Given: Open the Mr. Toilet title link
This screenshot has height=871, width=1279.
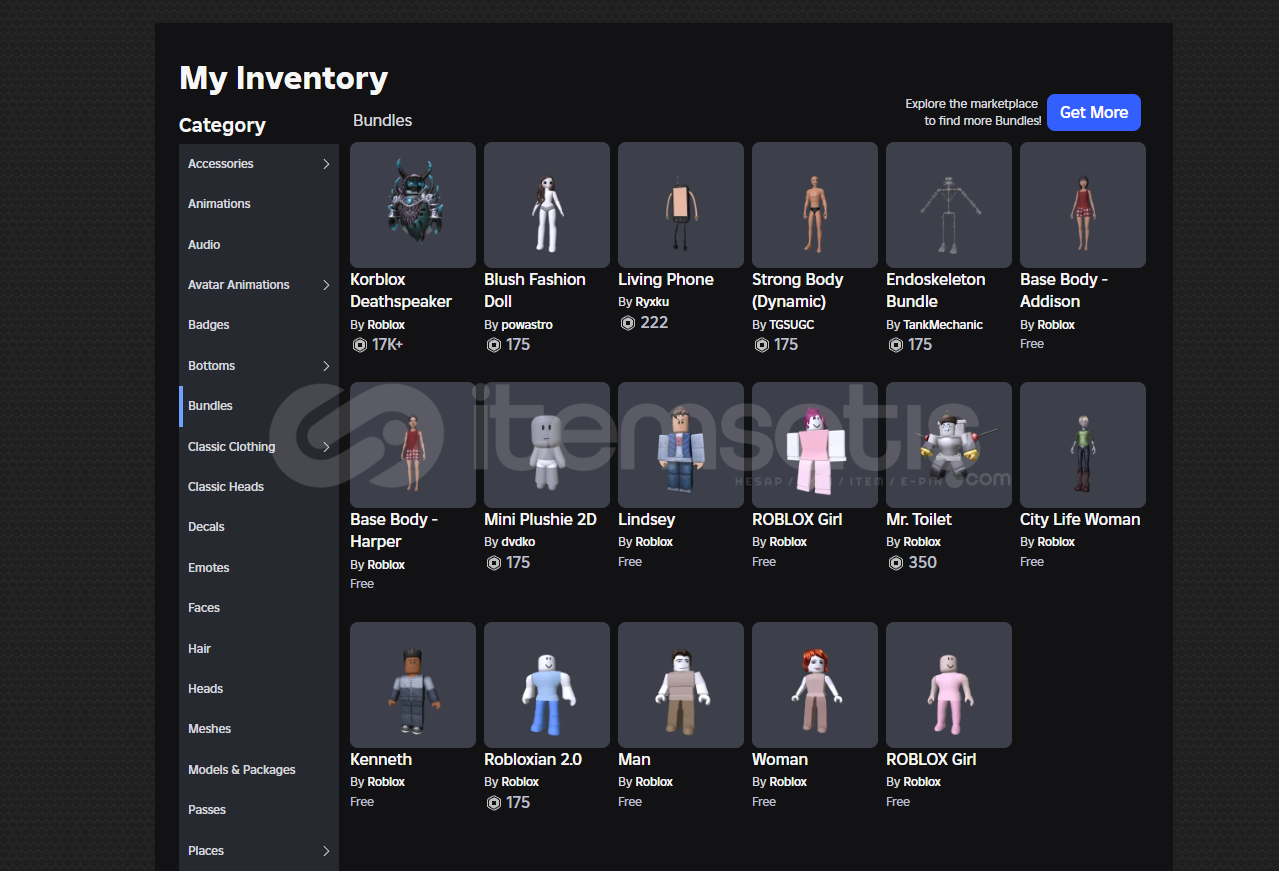Looking at the screenshot, I should tap(919, 520).
